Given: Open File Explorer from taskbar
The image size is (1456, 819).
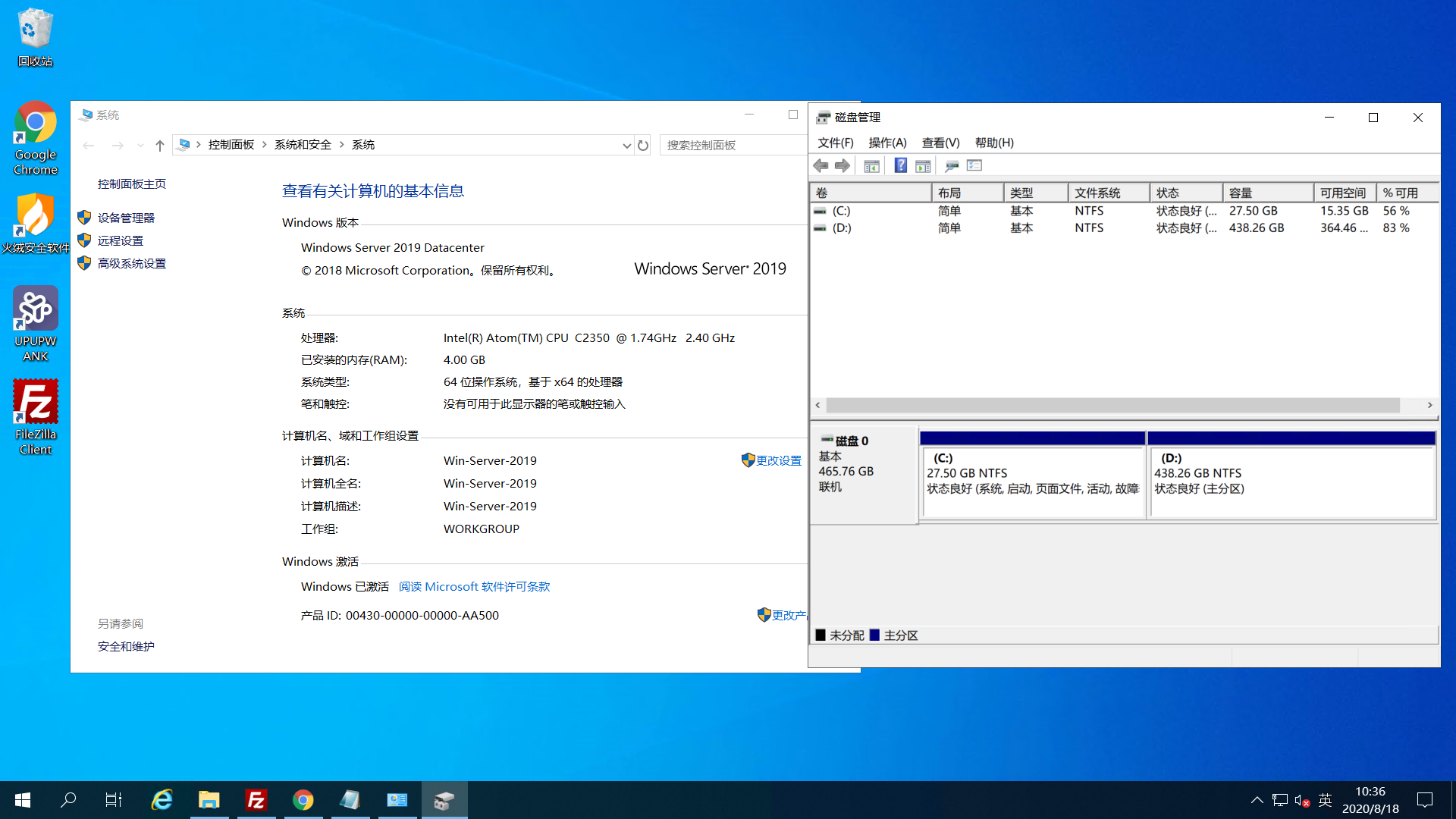Looking at the screenshot, I should tap(209, 800).
